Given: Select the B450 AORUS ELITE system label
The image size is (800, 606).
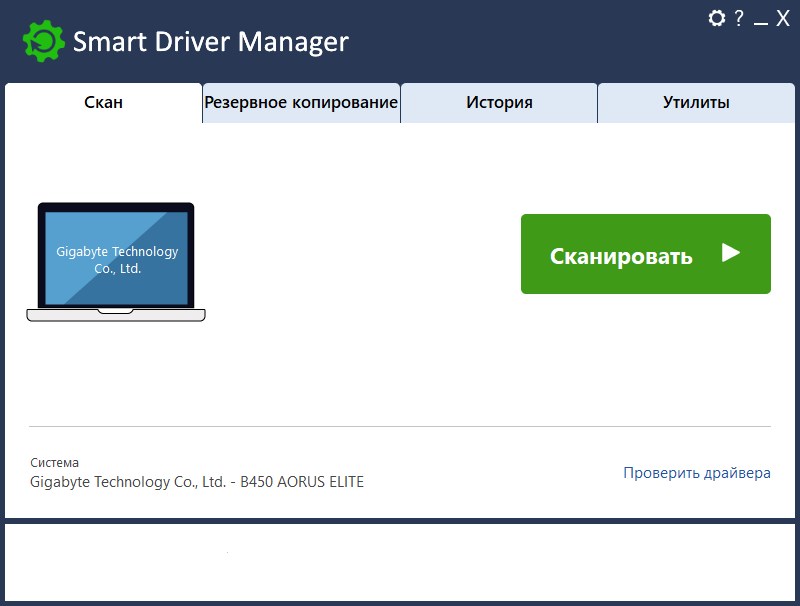Looking at the screenshot, I should 196,481.
